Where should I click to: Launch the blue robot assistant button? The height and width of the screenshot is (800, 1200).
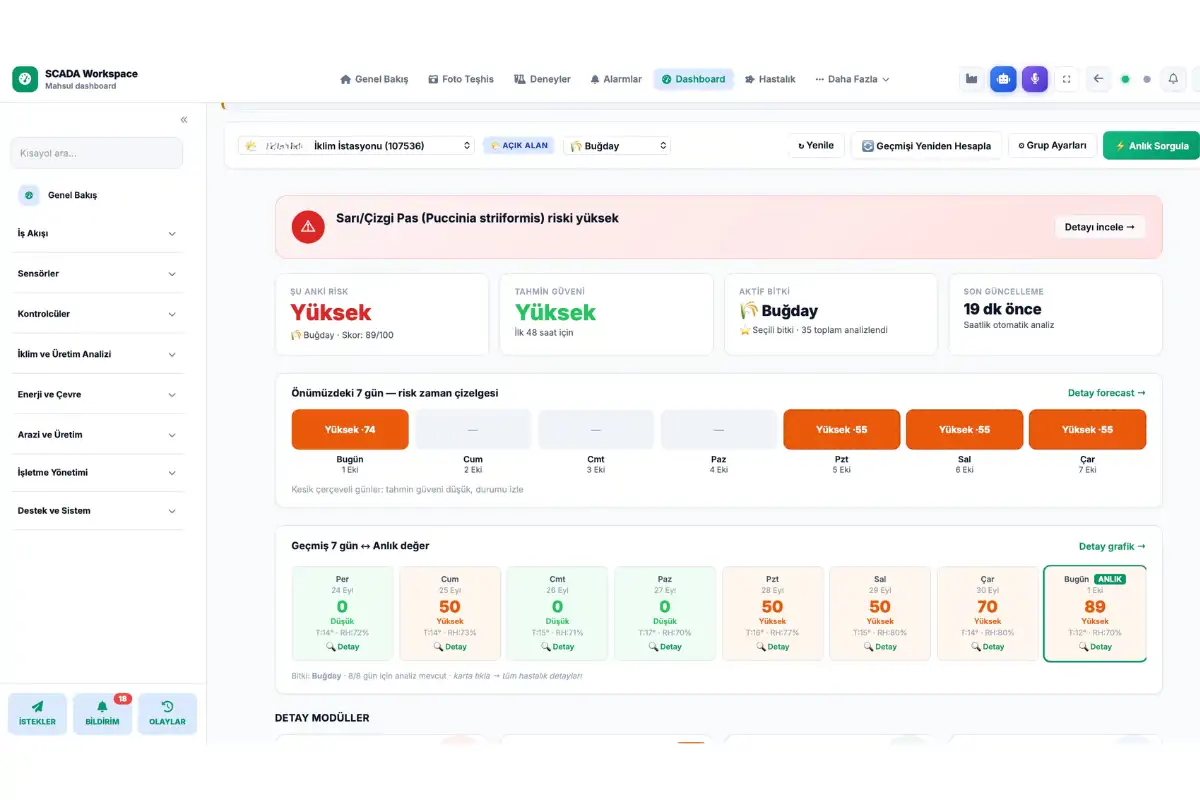pyautogui.click(x=1003, y=79)
